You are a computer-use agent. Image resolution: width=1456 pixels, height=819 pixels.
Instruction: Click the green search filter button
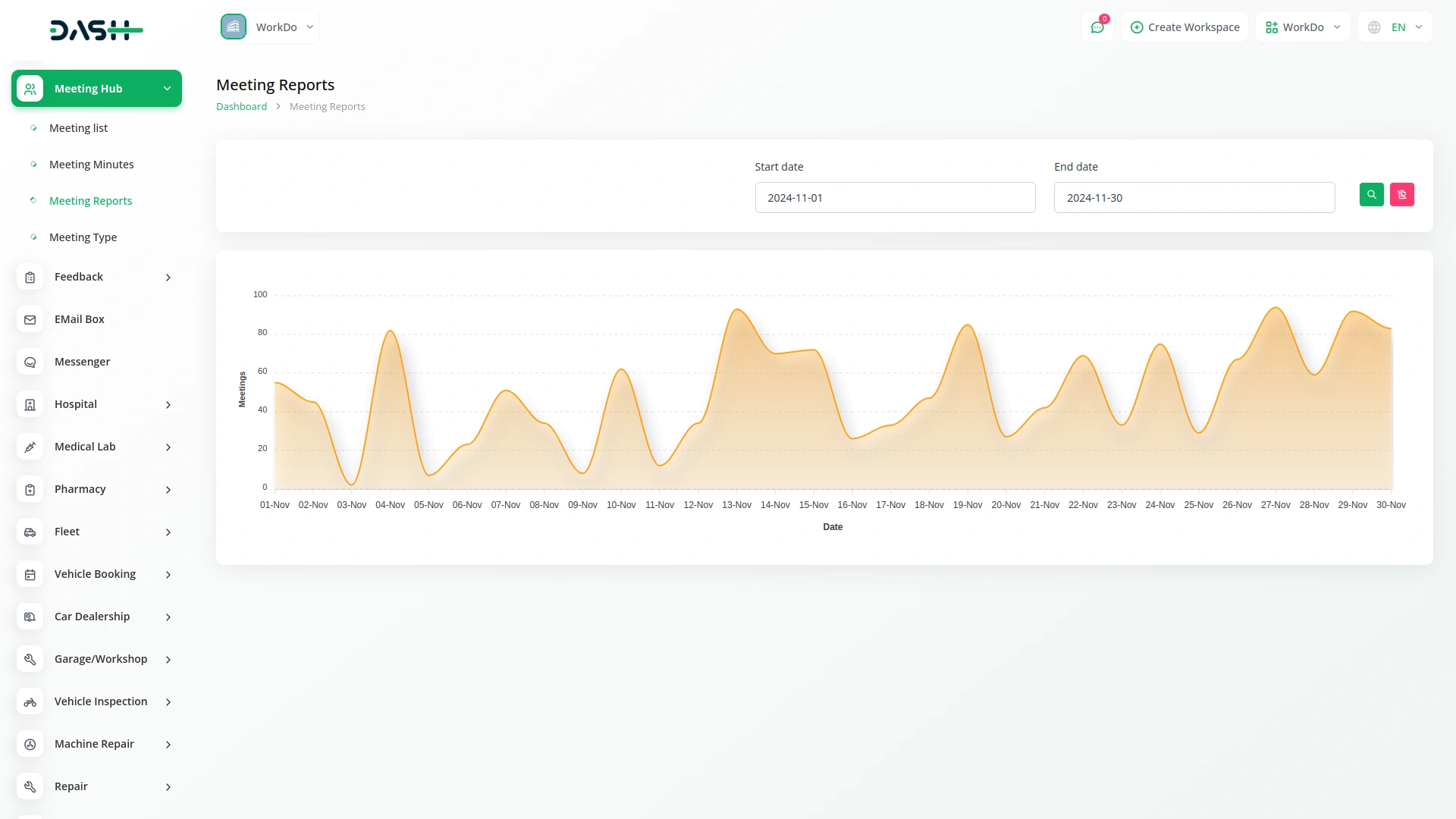pyautogui.click(x=1371, y=195)
